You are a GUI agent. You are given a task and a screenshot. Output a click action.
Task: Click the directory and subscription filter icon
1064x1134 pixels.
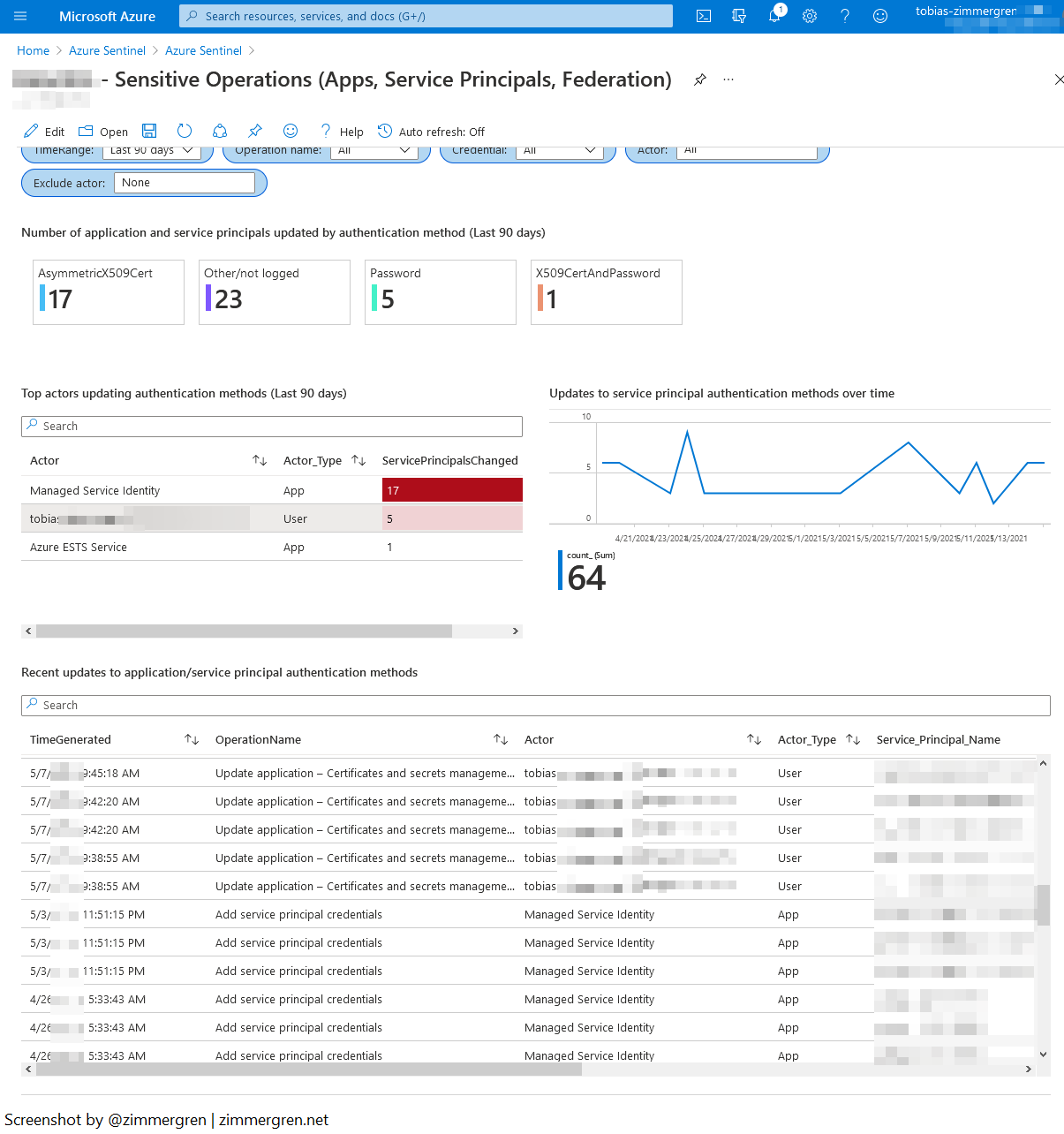point(739,16)
